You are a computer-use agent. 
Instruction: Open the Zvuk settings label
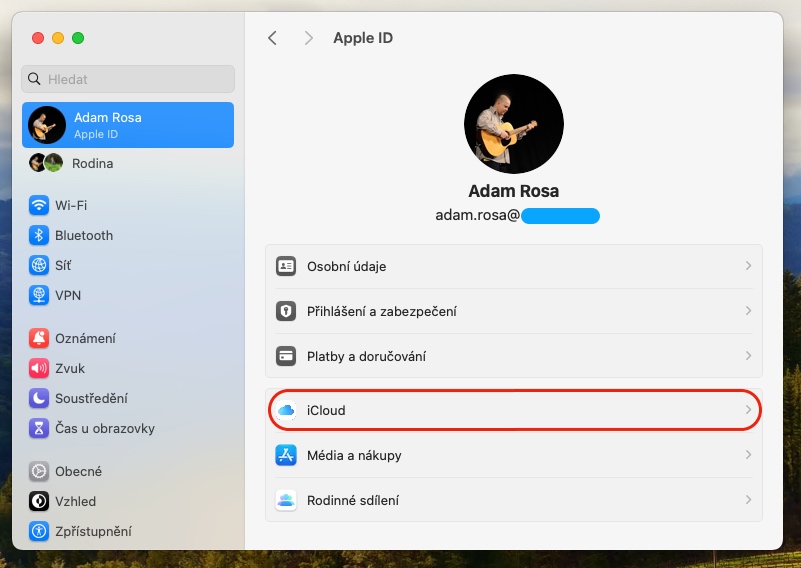point(70,368)
